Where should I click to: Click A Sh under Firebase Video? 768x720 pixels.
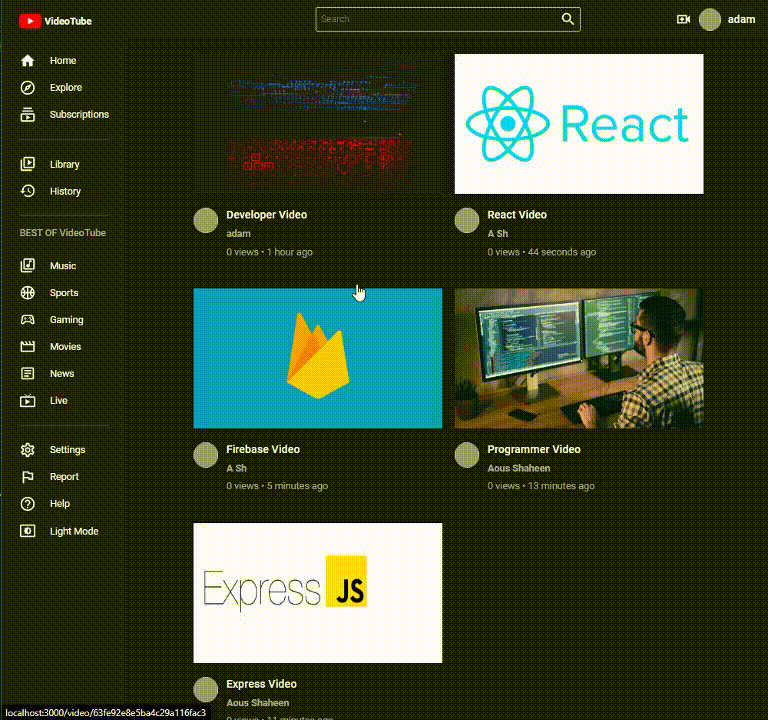point(237,468)
